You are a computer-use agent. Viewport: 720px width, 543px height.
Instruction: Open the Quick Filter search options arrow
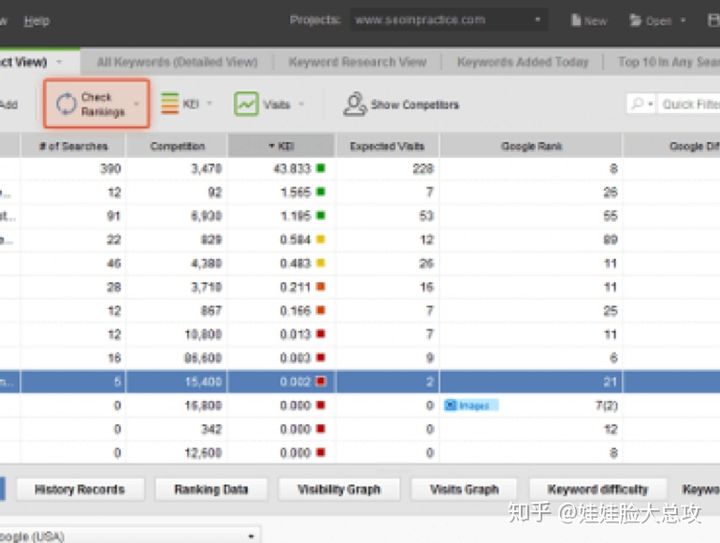click(x=650, y=104)
